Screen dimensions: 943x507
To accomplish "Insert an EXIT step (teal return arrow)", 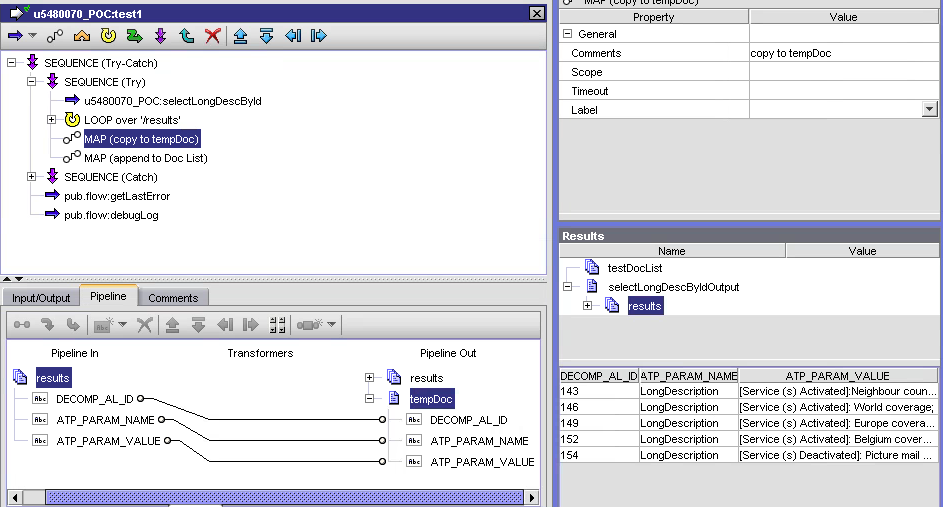I will point(186,36).
